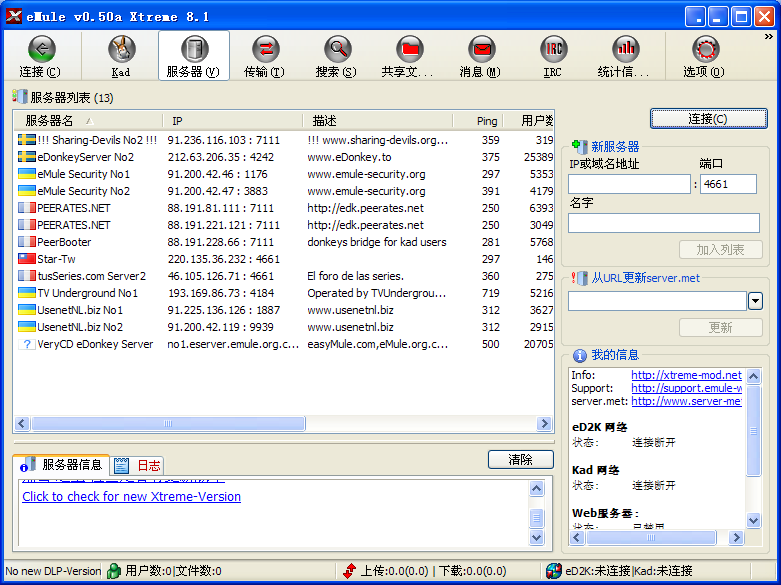Click the Update (更新) button
Screen dimensions: 781x585
click(x=720, y=327)
